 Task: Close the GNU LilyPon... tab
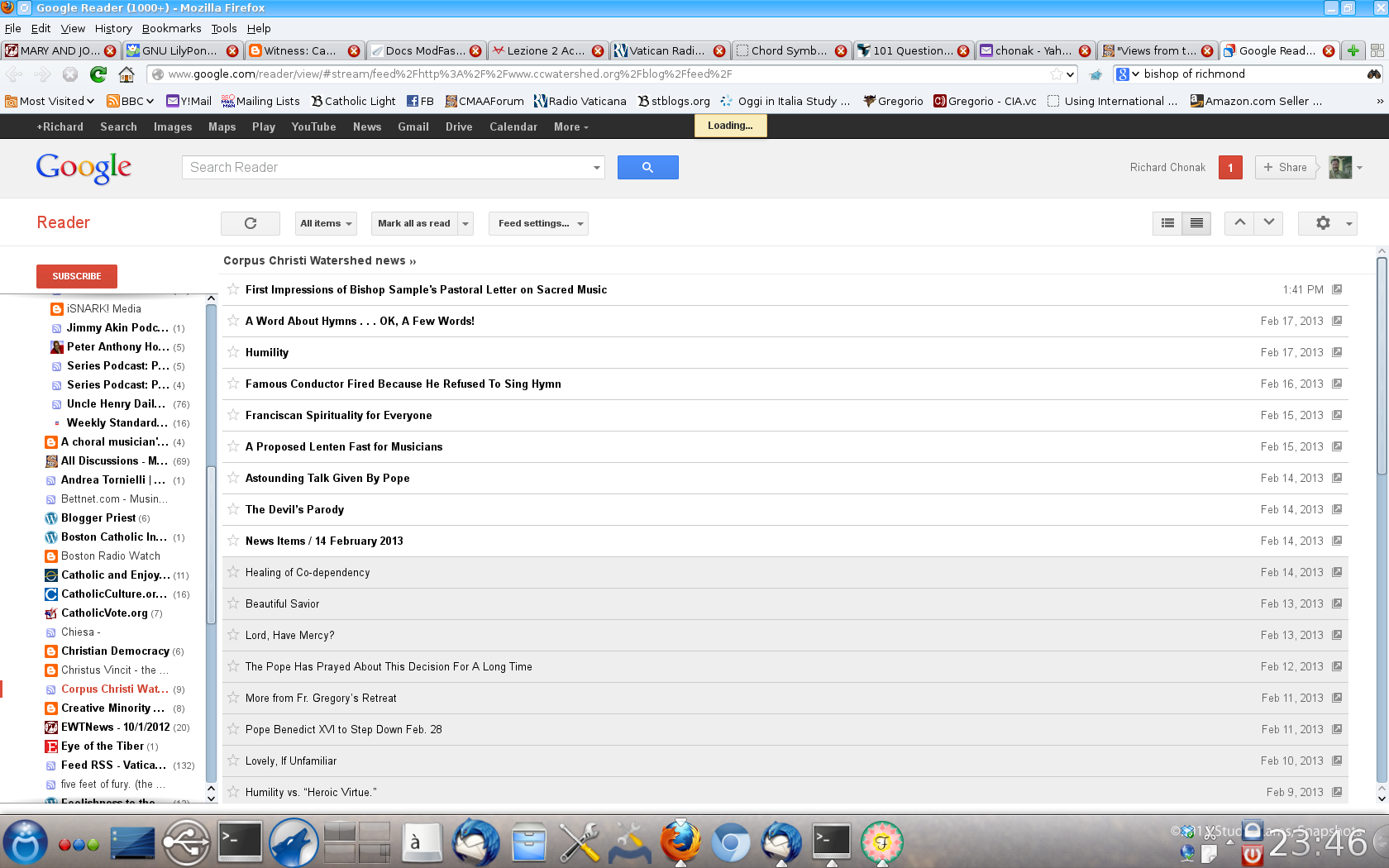(232, 50)
